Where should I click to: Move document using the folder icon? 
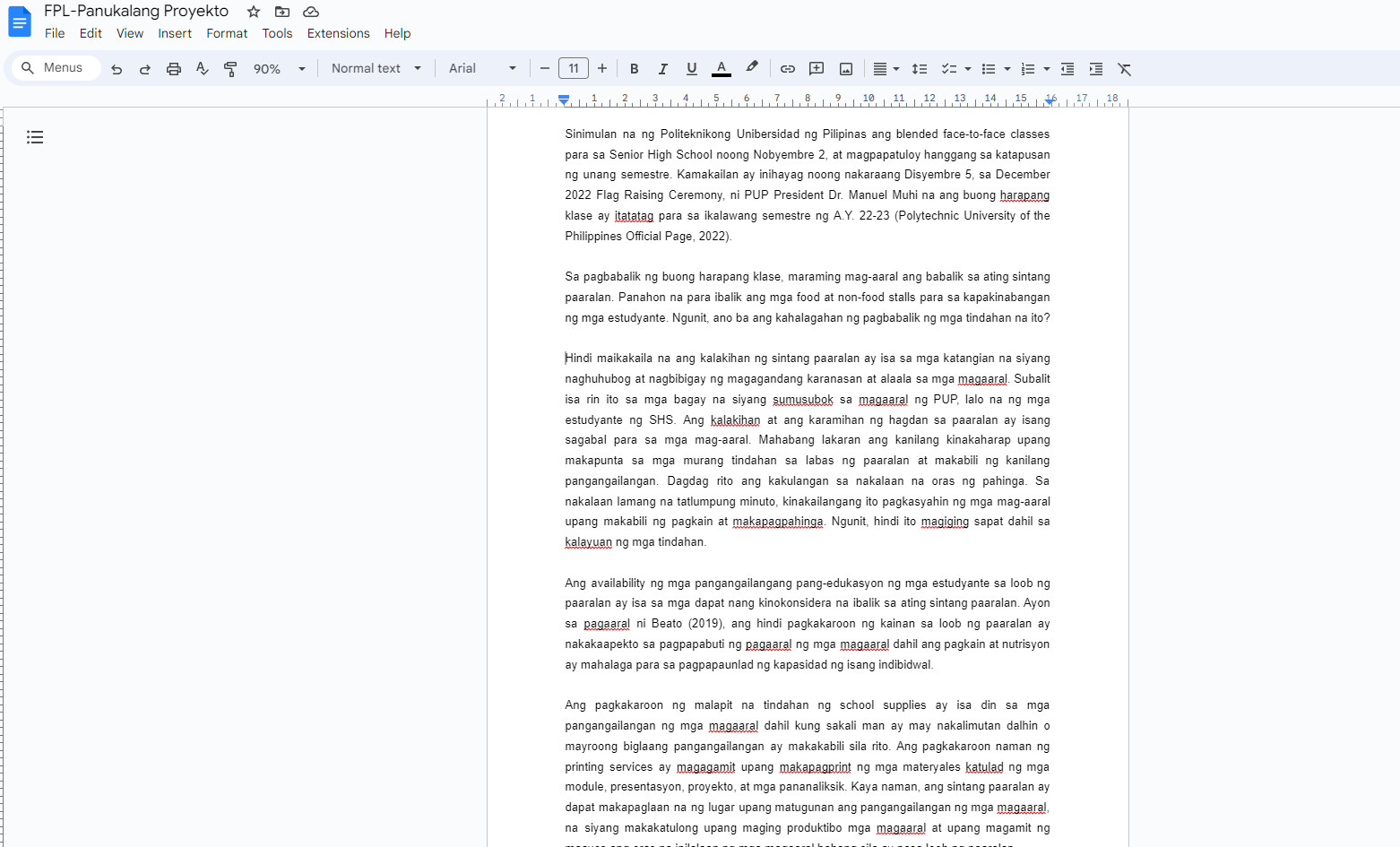tap(282, 12)
